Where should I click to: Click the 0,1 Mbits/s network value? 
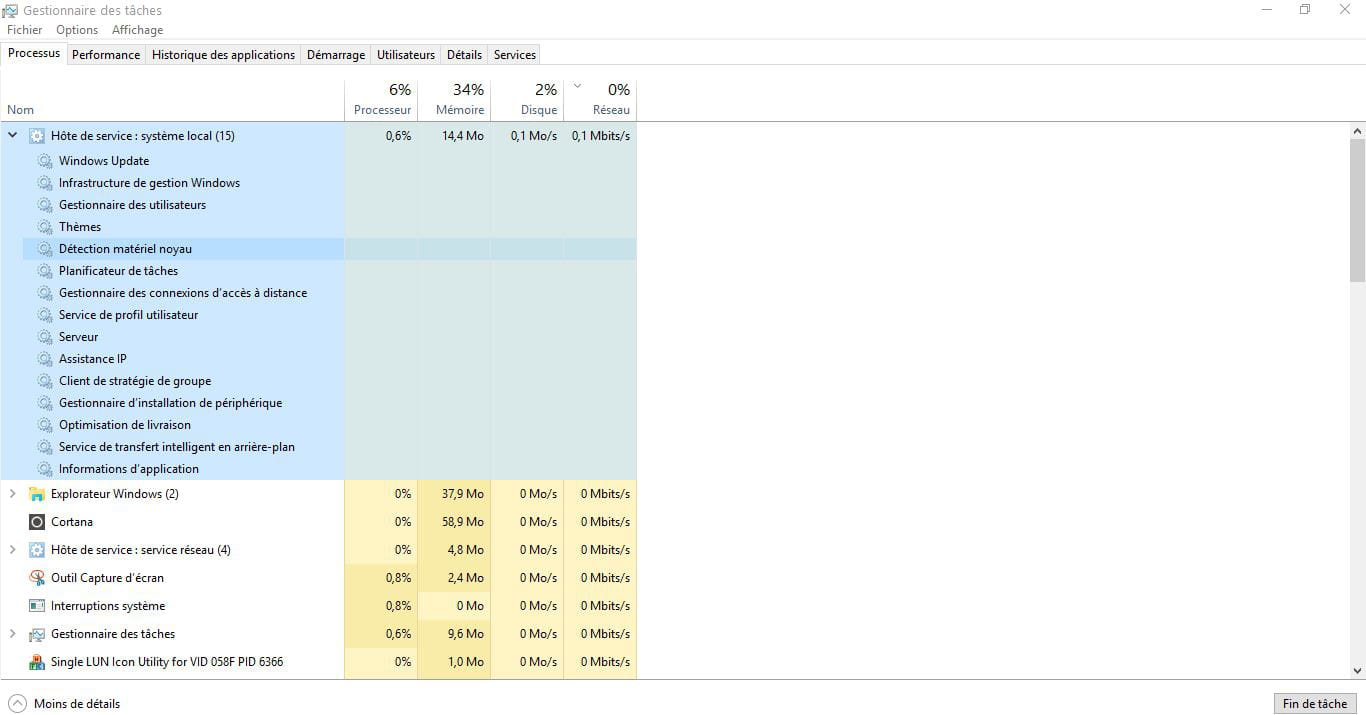601,136
